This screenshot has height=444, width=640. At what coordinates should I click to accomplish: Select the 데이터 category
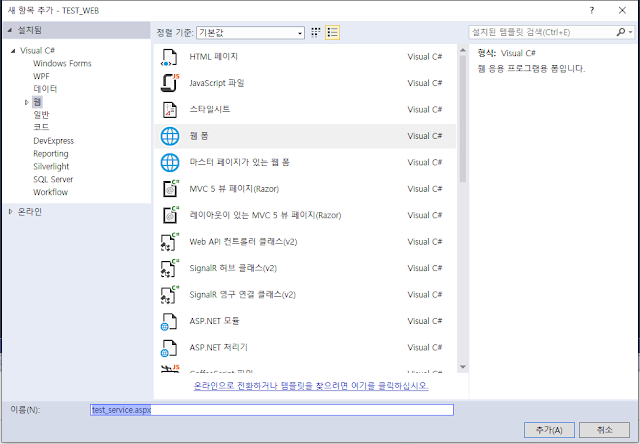pyautogui.click(x=45, y=89)
